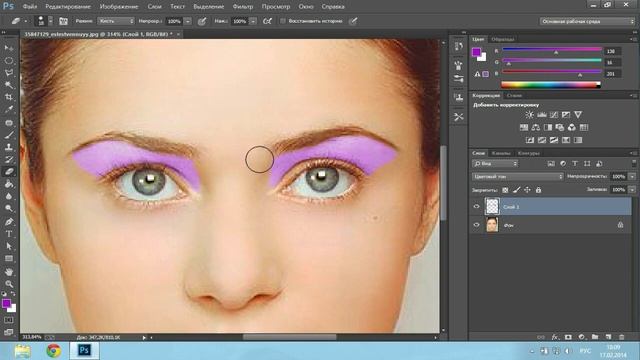Open the workspace switcher dropdown
640x360 pixels.
click(587, 21)
